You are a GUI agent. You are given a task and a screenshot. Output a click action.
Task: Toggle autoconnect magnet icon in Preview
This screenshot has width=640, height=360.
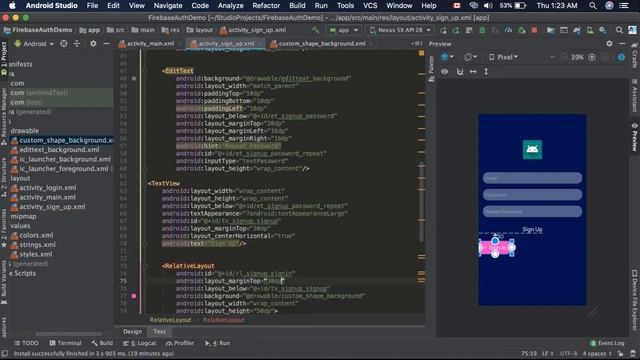pyautogui.click(x=460, y=71)
